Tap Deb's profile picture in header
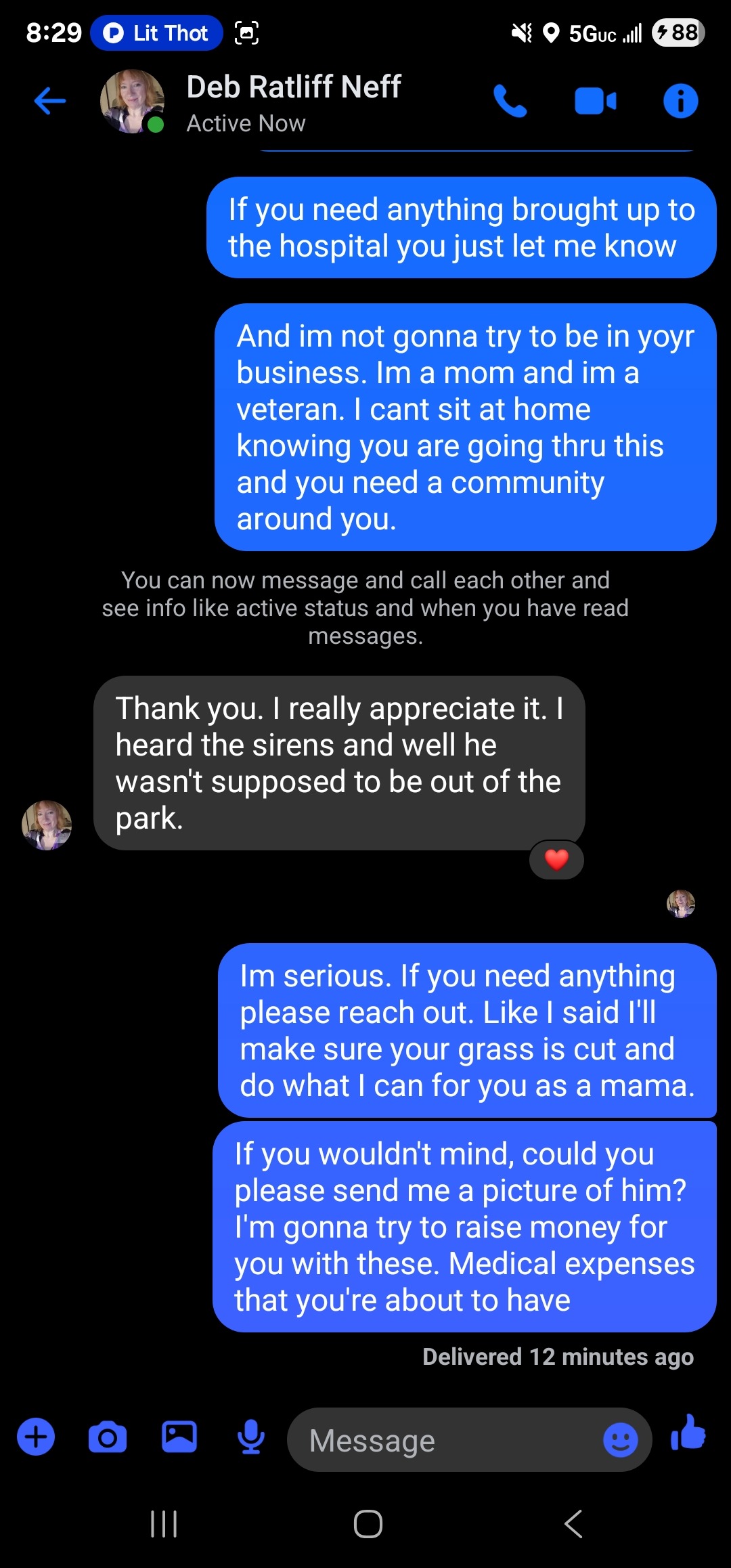The height and width of the screenshot is (1568, 731). [133, 102]
